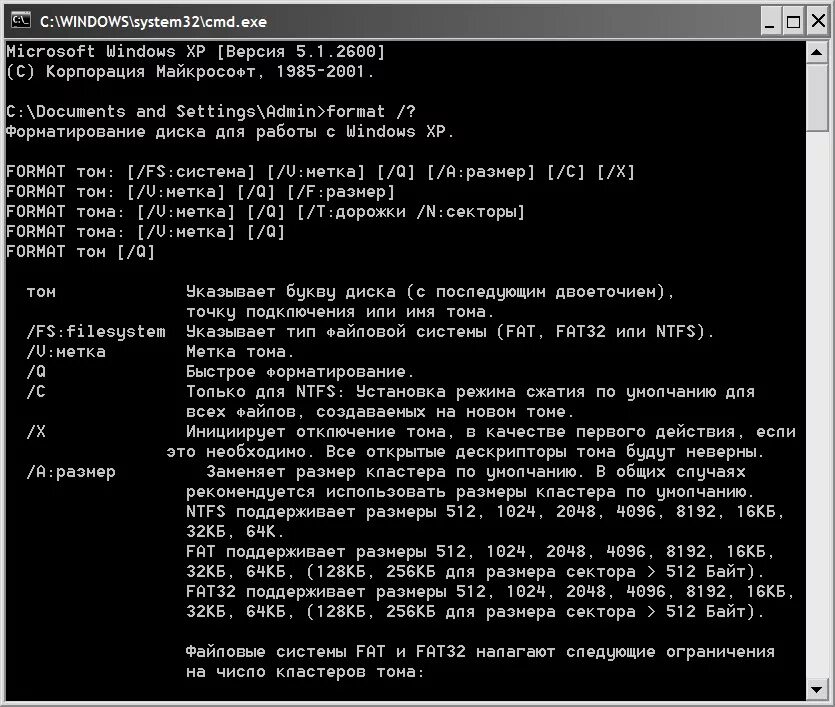Maximize the cmd.exe window
The image size is (835, 707).
click(793, 21)
